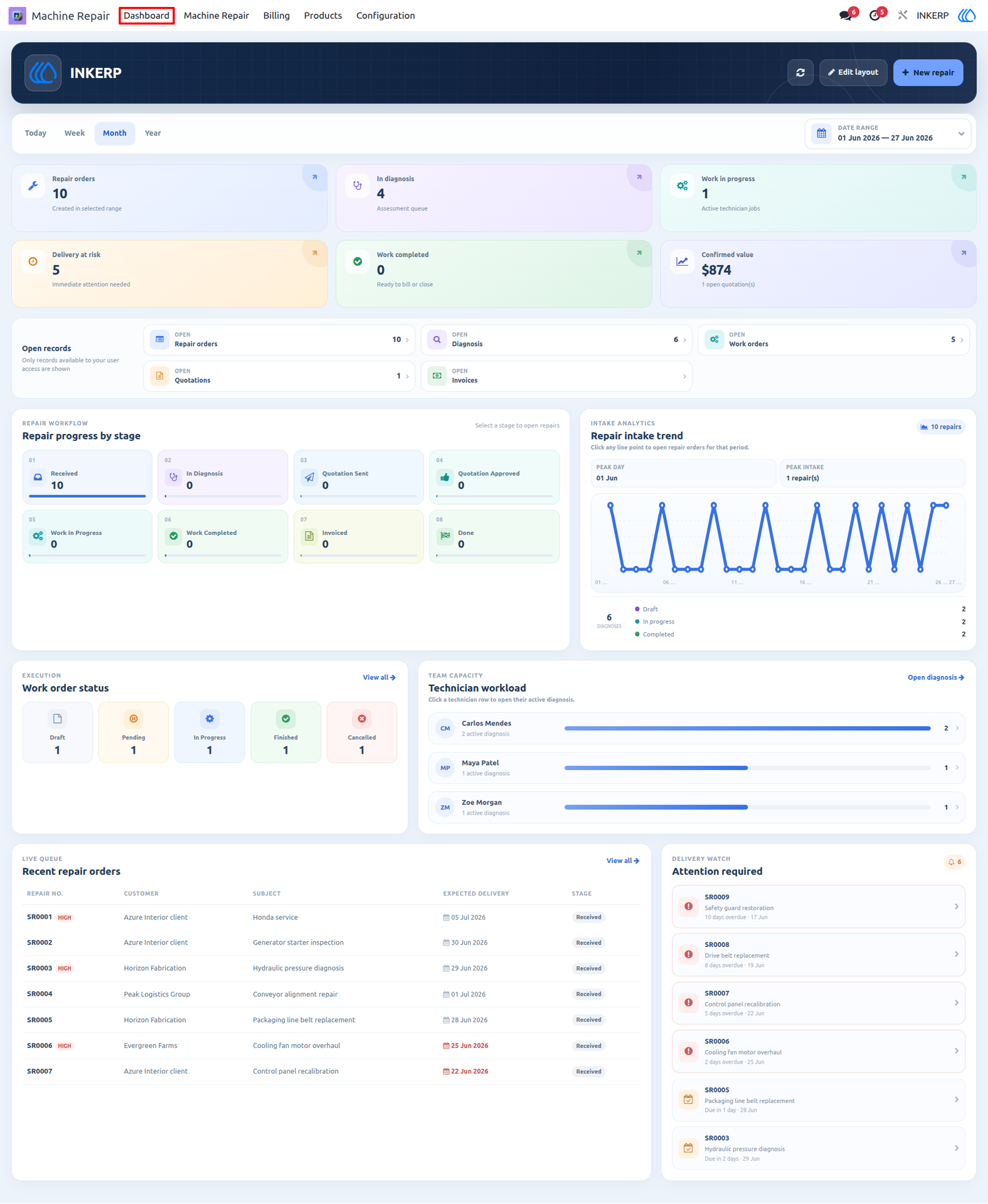This screenshot has width=988, height=1204.
Task: Click the Confirmed value arrow icon
Action: tap(964, 253)
